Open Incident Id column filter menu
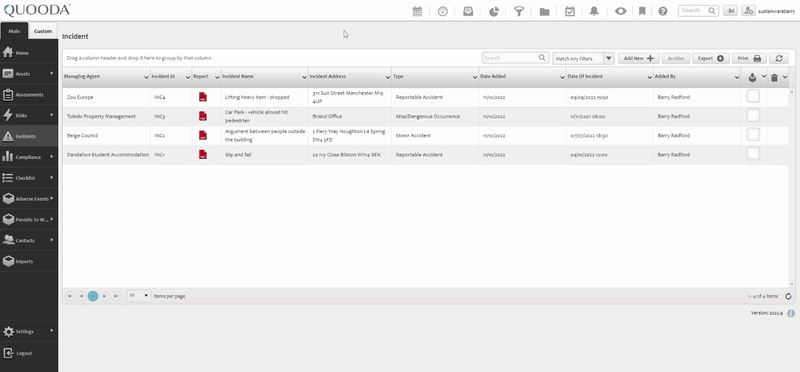The height and width of the screenshot is (372, 800). 188,78
